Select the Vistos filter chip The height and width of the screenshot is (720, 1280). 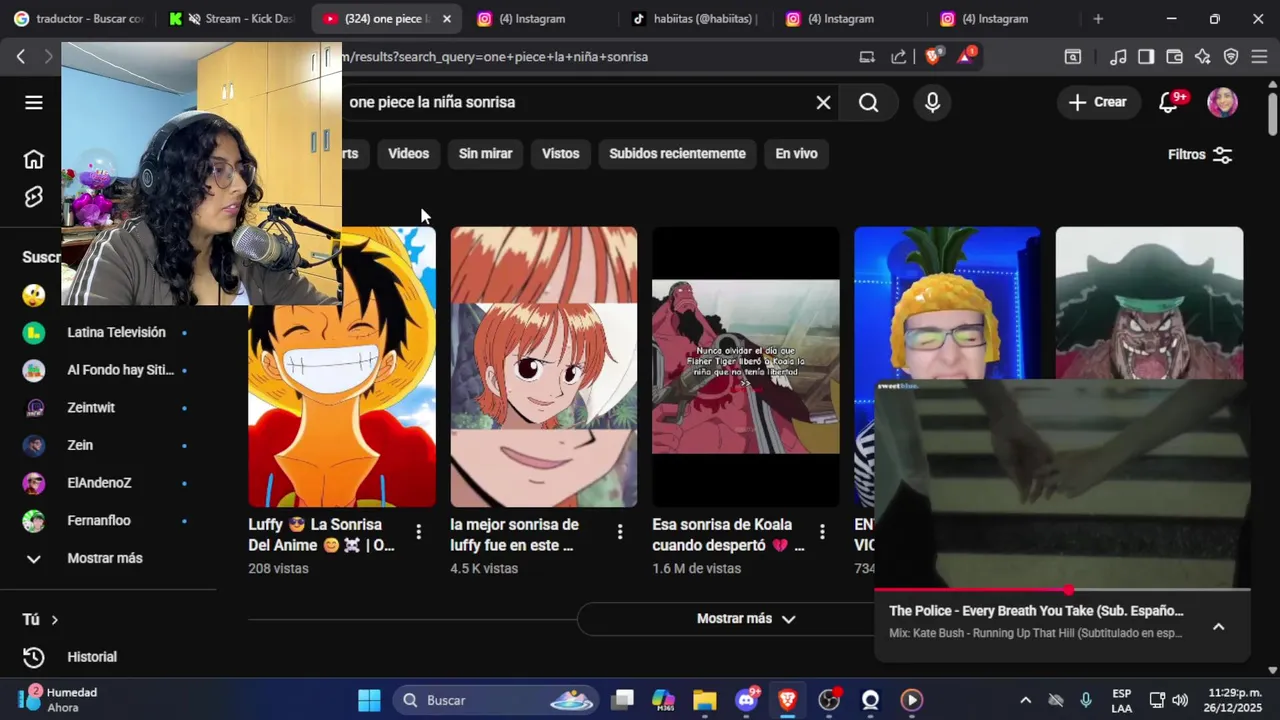(x=560, y=154)
